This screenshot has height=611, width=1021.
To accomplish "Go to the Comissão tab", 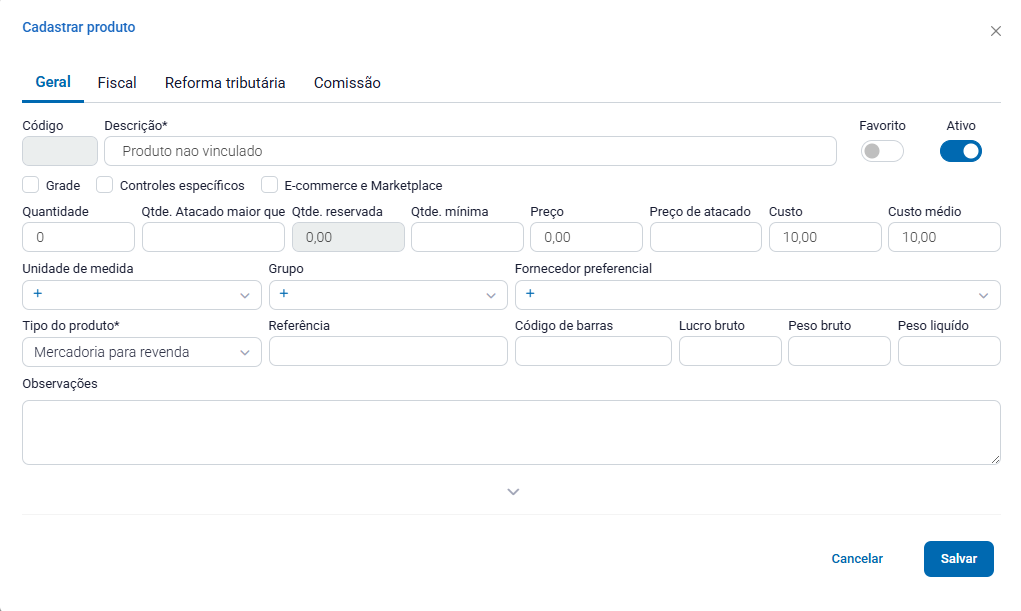I will [x=347, y=83].
